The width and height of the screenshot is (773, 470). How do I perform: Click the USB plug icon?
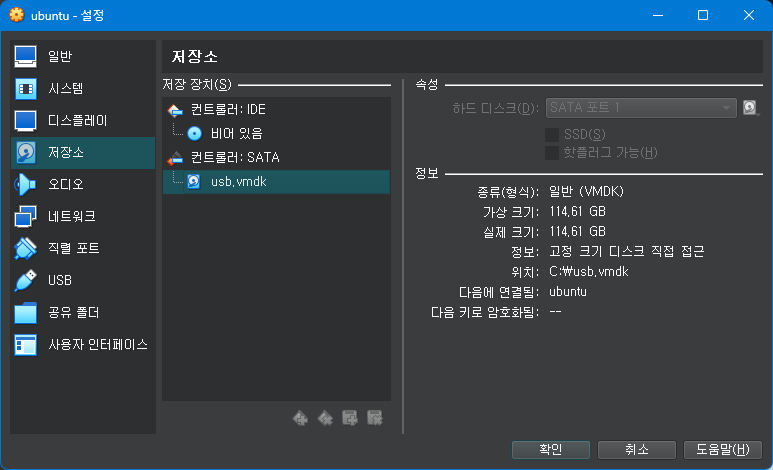(x=25, y=280)
